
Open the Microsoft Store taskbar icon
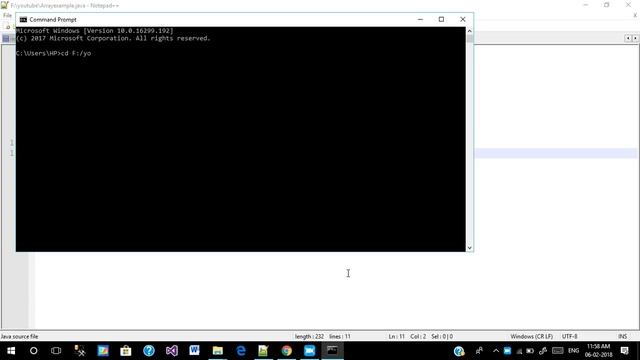pos(126,351)
